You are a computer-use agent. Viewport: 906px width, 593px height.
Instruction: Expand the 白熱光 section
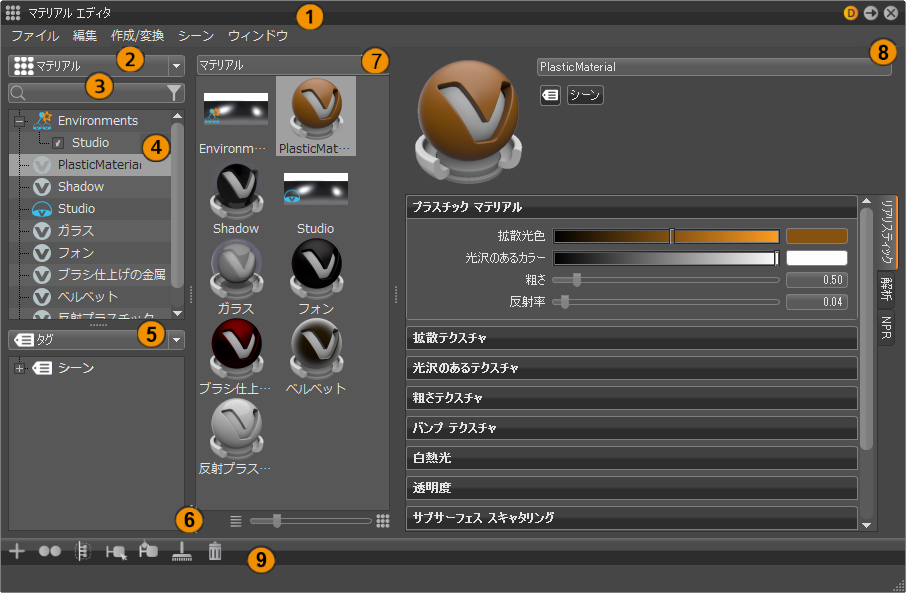pos(631,458)
